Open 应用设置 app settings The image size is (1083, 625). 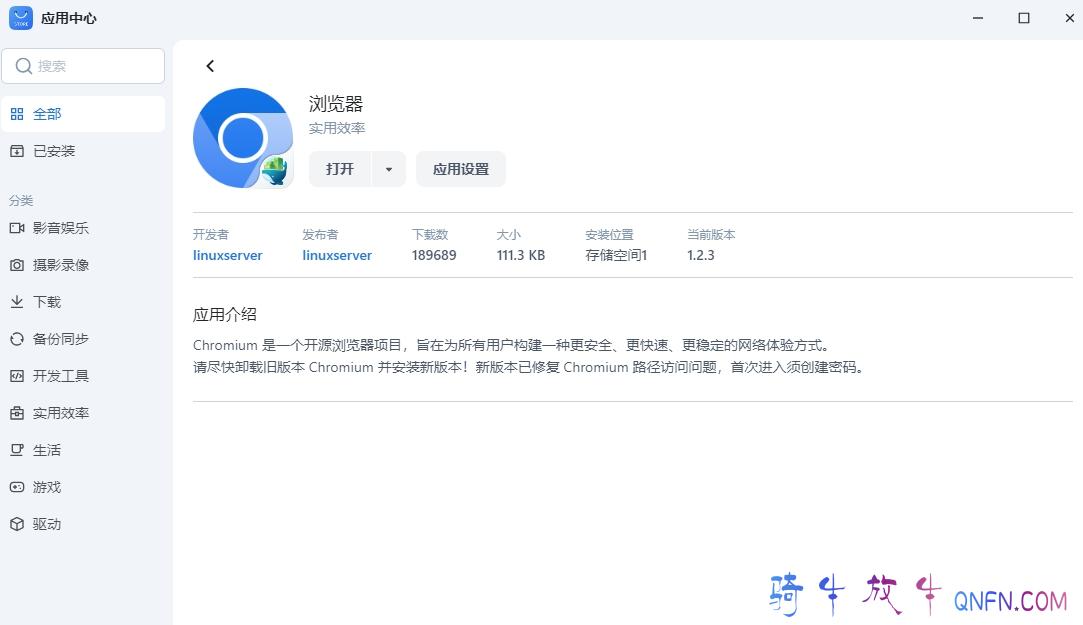point(461,170)
